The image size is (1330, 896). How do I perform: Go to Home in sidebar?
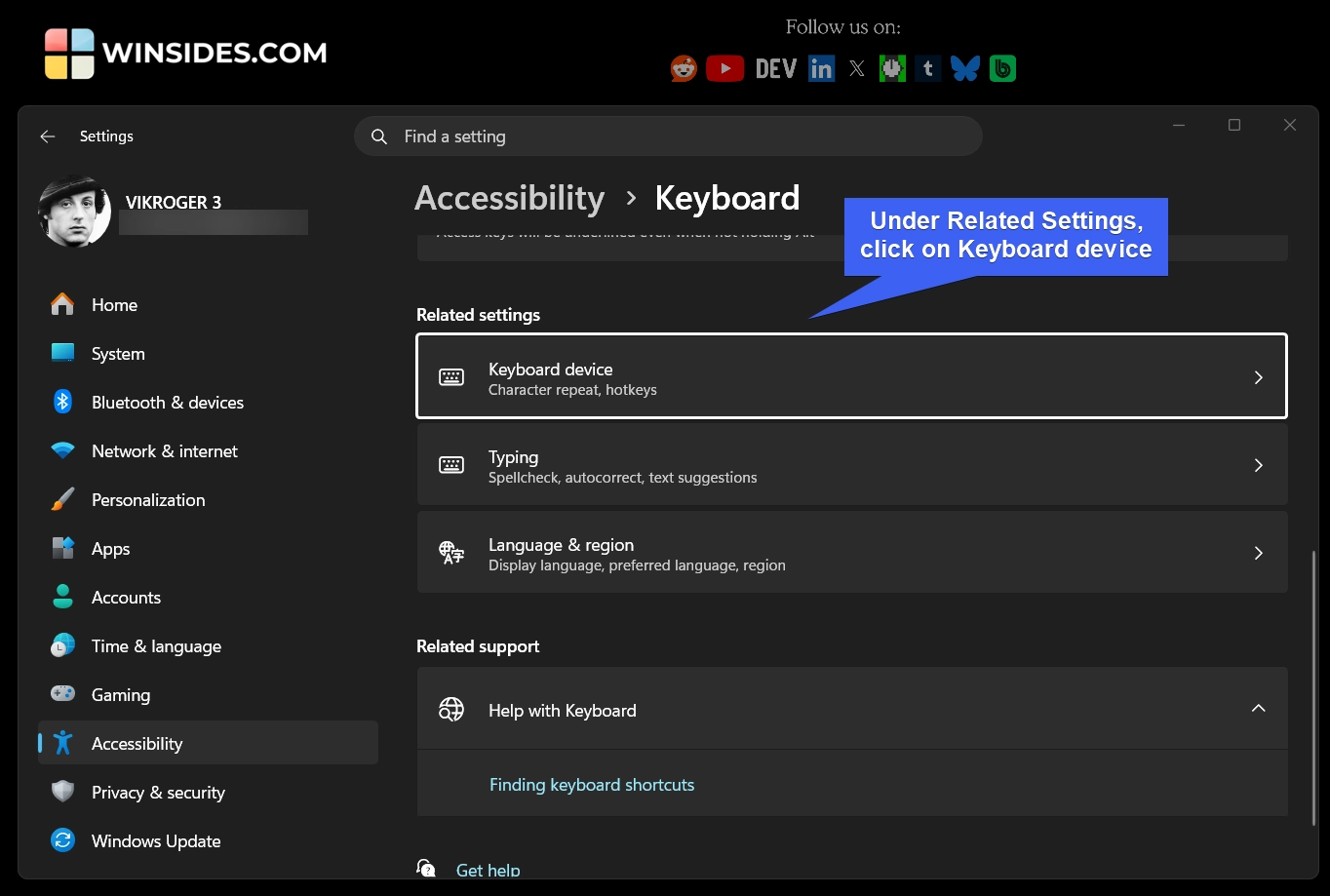tap(208, 304)
